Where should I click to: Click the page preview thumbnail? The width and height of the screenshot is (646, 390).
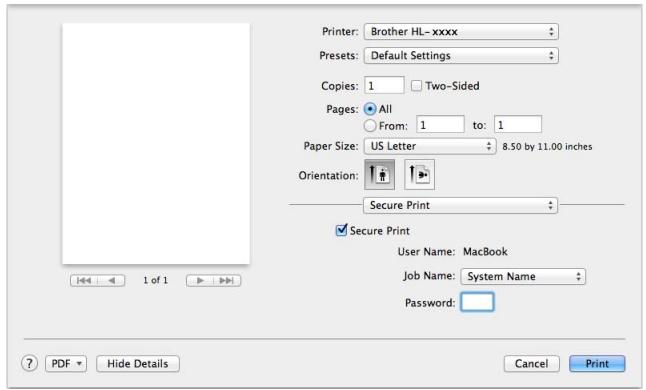click(x=156, y=144)
